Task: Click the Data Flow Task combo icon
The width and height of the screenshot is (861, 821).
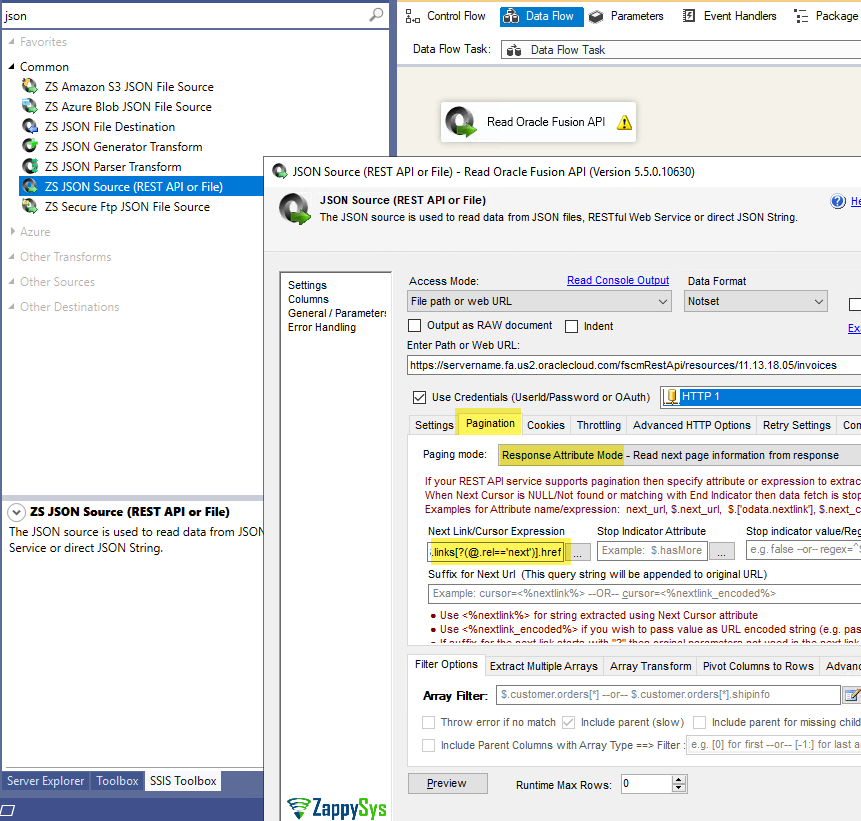Action: click(x=514, y=51)
